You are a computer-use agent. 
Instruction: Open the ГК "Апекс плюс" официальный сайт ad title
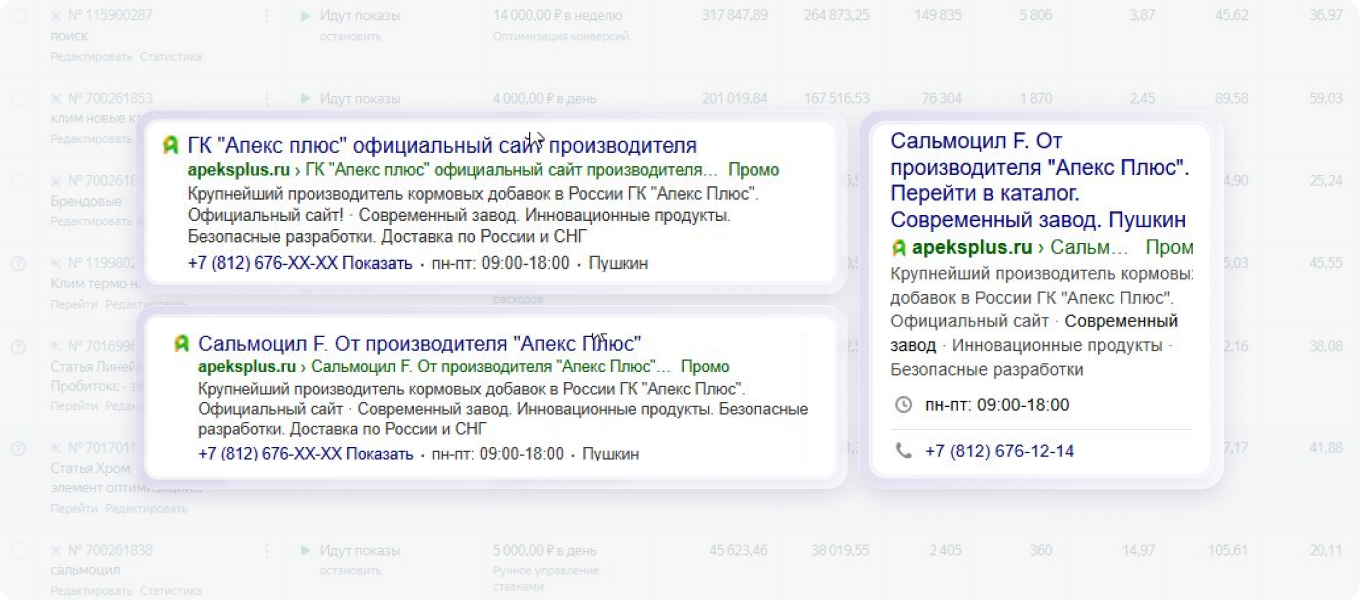(x=442, y=146)
